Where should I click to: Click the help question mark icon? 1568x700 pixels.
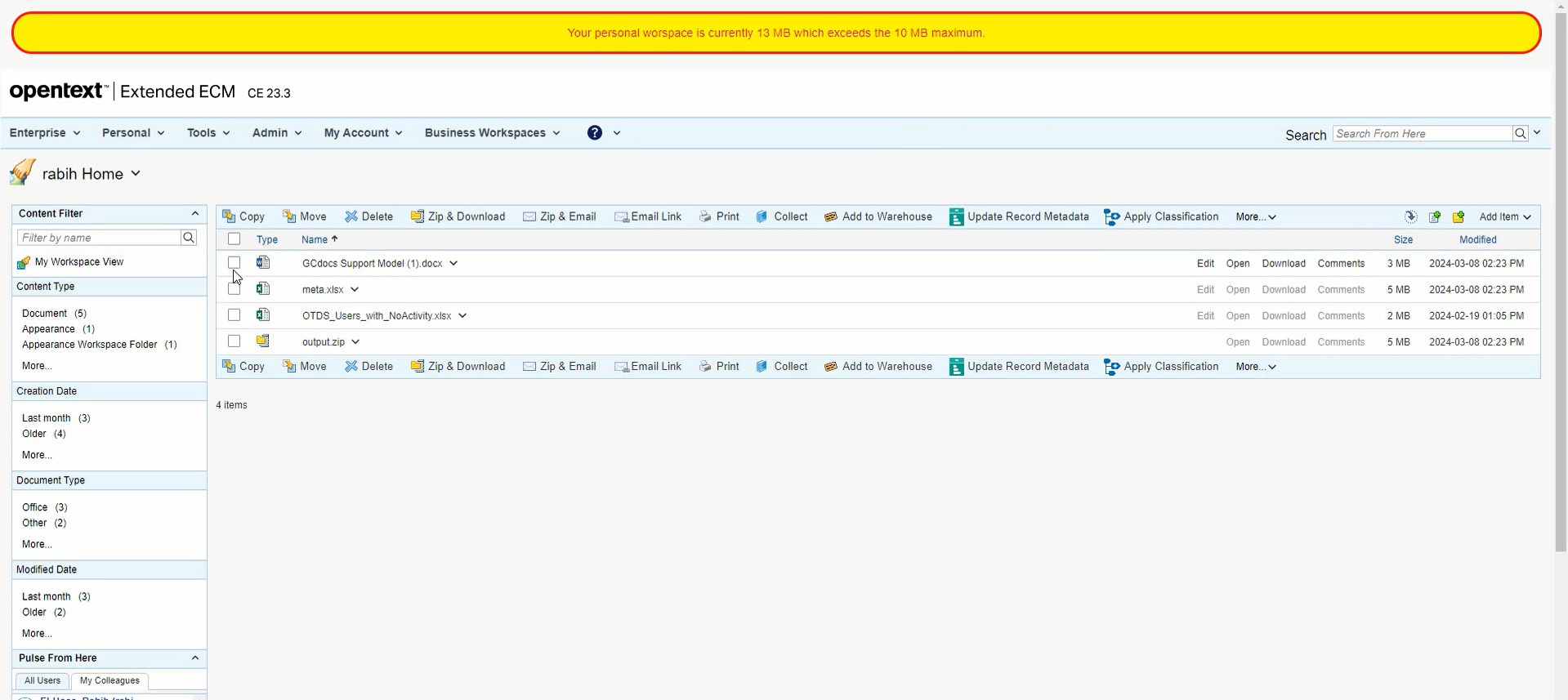594,133
